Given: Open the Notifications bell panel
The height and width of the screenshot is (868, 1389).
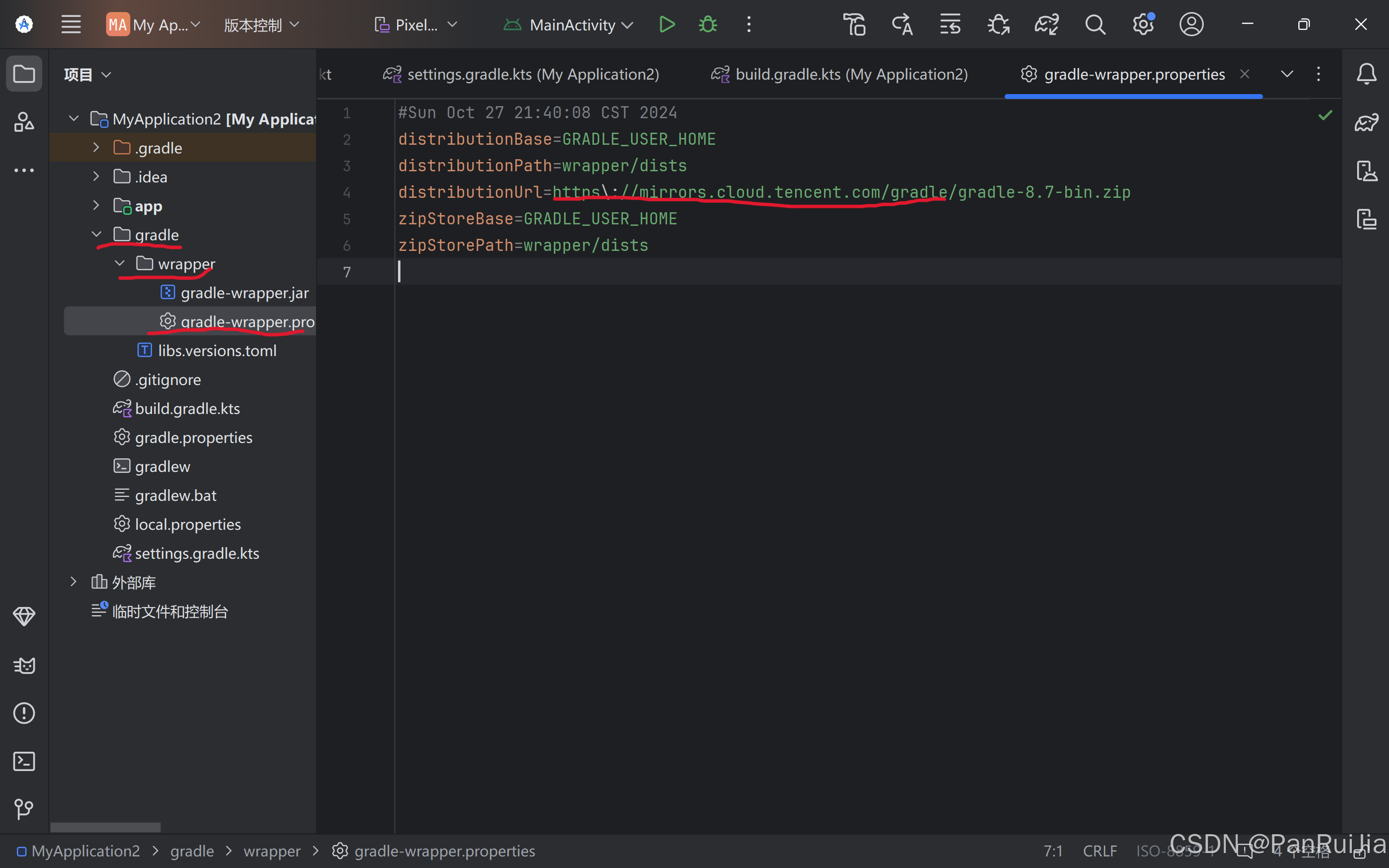Looking at the screenshot, I should [1366, 74].
